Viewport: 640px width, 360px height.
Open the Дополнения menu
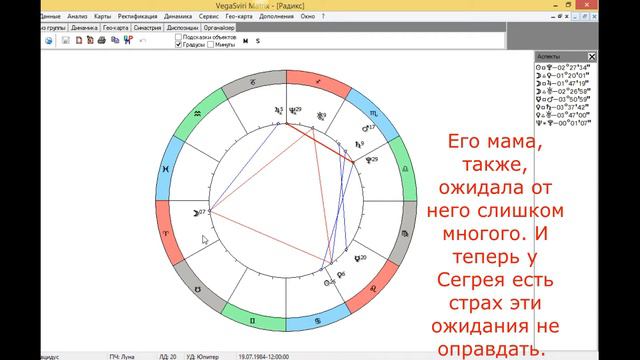(276, 16)
